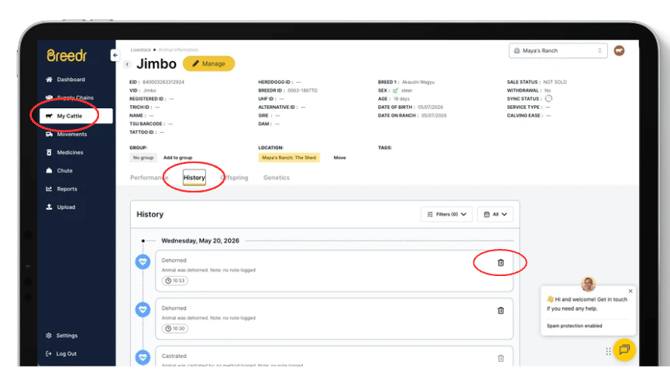Image resolution: width=670 pixels, height=375 pixels.
Task: Click the Move link
Action: 340,158
